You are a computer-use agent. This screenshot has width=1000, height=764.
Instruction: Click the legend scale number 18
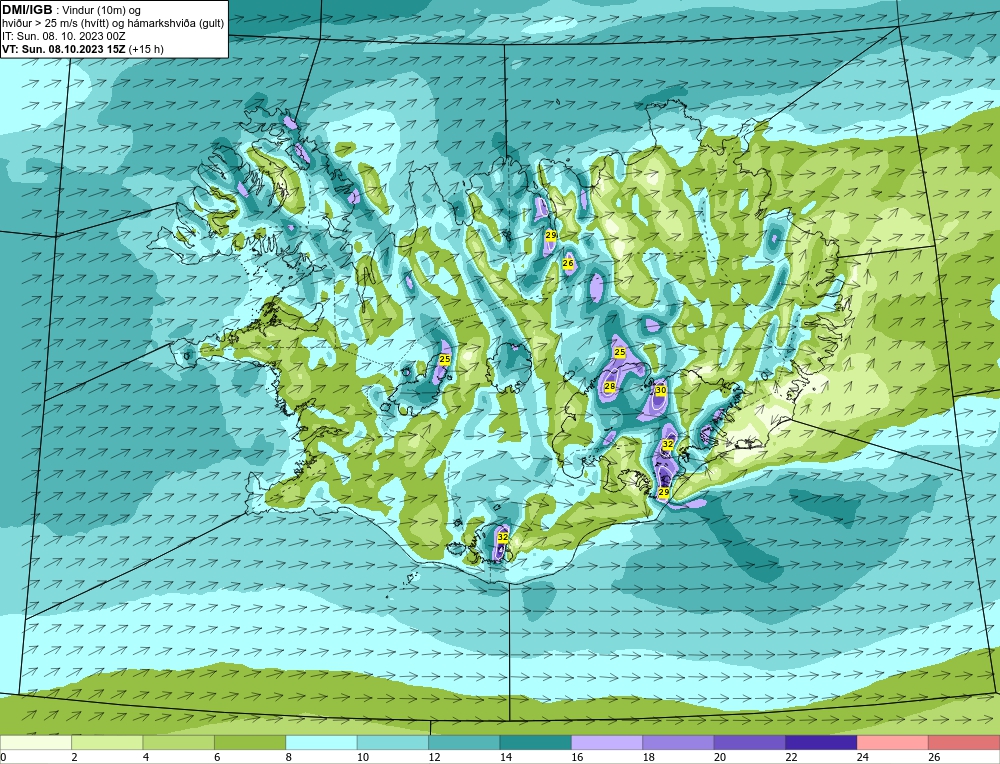(649, 758)
